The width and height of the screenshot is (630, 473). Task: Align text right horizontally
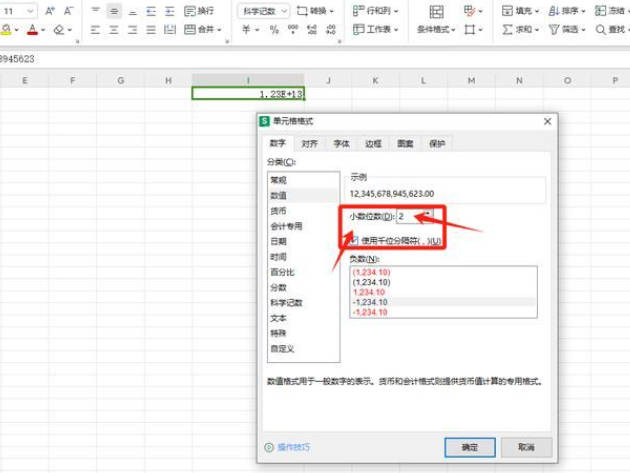point(133,29)
